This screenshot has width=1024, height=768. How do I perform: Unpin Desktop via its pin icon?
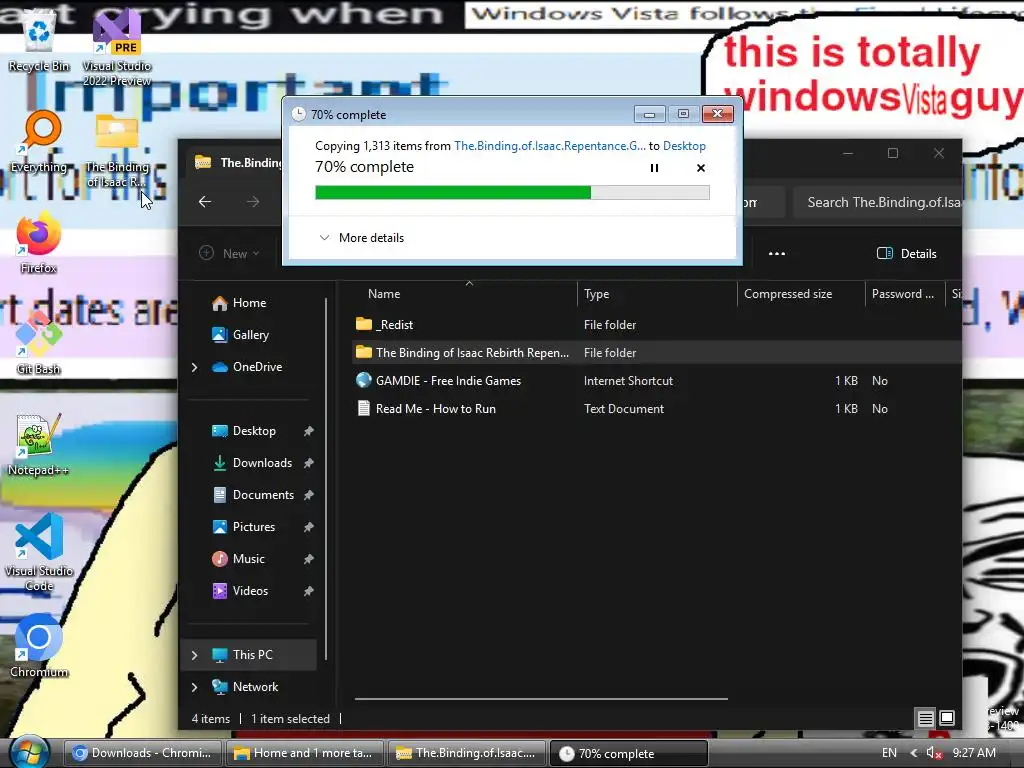[x=308, y=431]
